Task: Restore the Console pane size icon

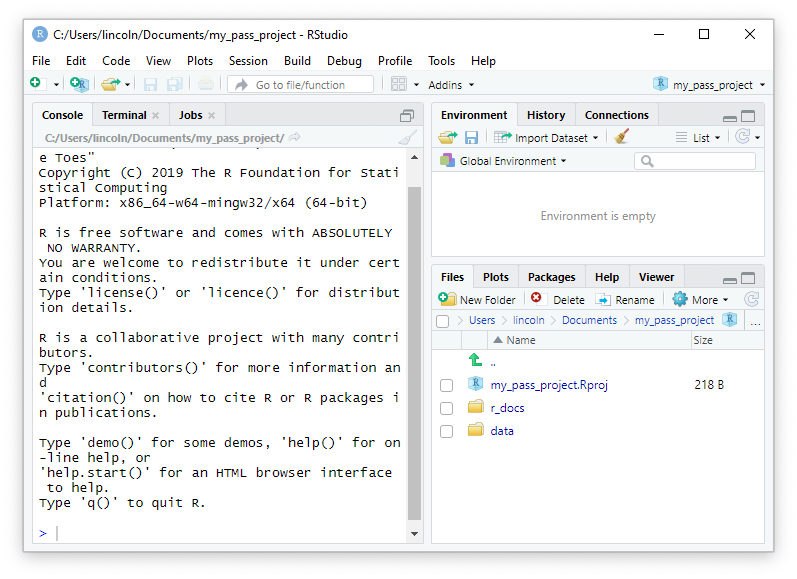Action: click(x=407, y=116)
